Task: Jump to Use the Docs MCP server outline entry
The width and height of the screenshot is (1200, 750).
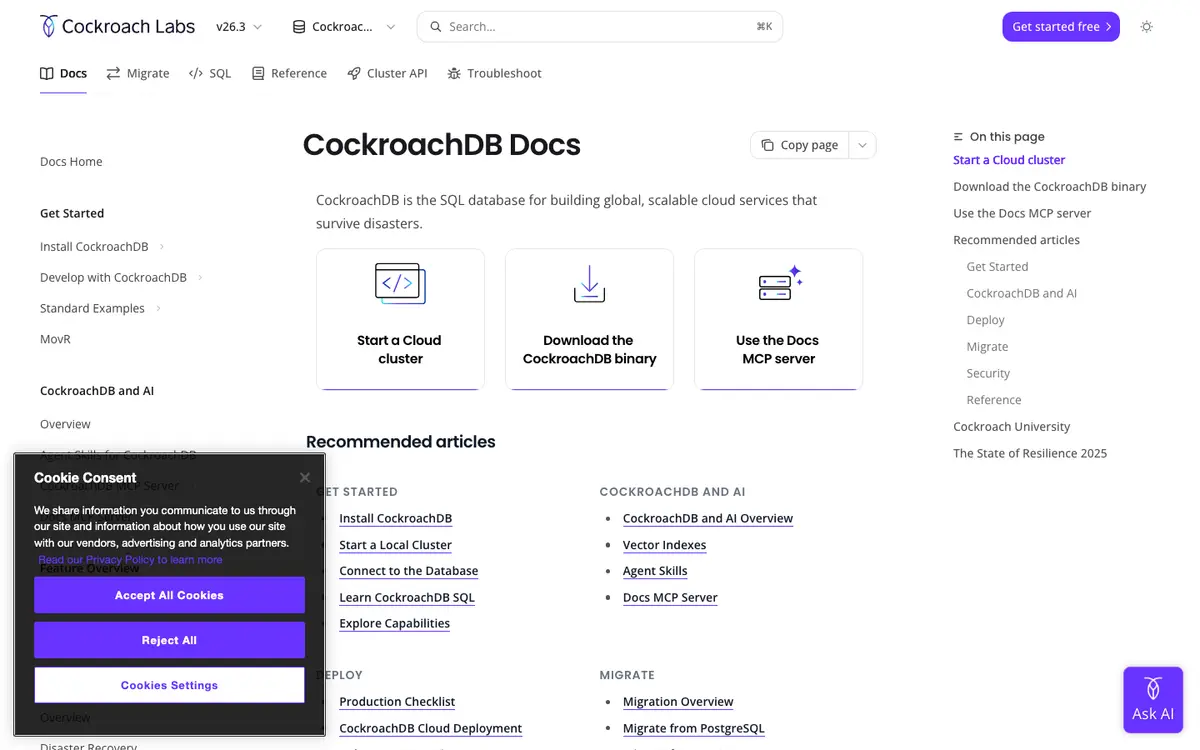Action: tap(1022, 213)
